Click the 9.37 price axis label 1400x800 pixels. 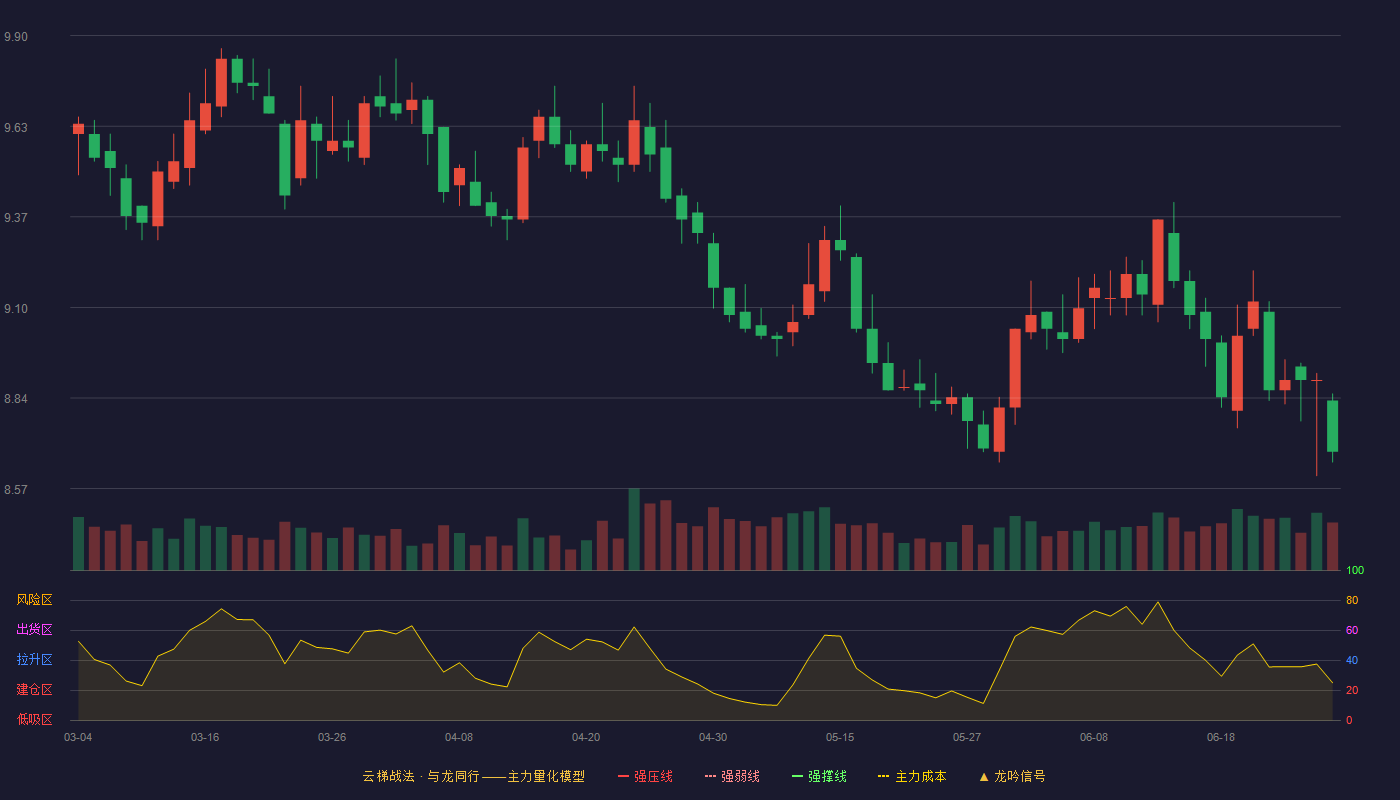16,218
